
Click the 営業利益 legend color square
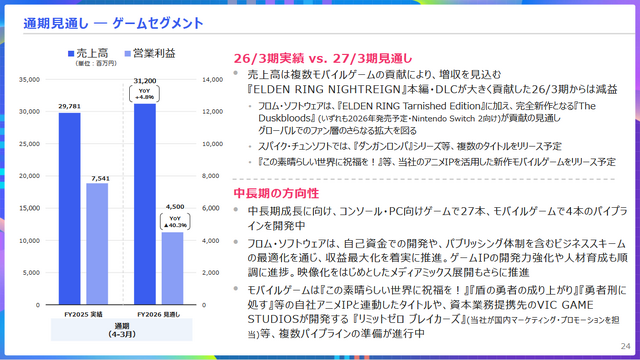[128, 53]
